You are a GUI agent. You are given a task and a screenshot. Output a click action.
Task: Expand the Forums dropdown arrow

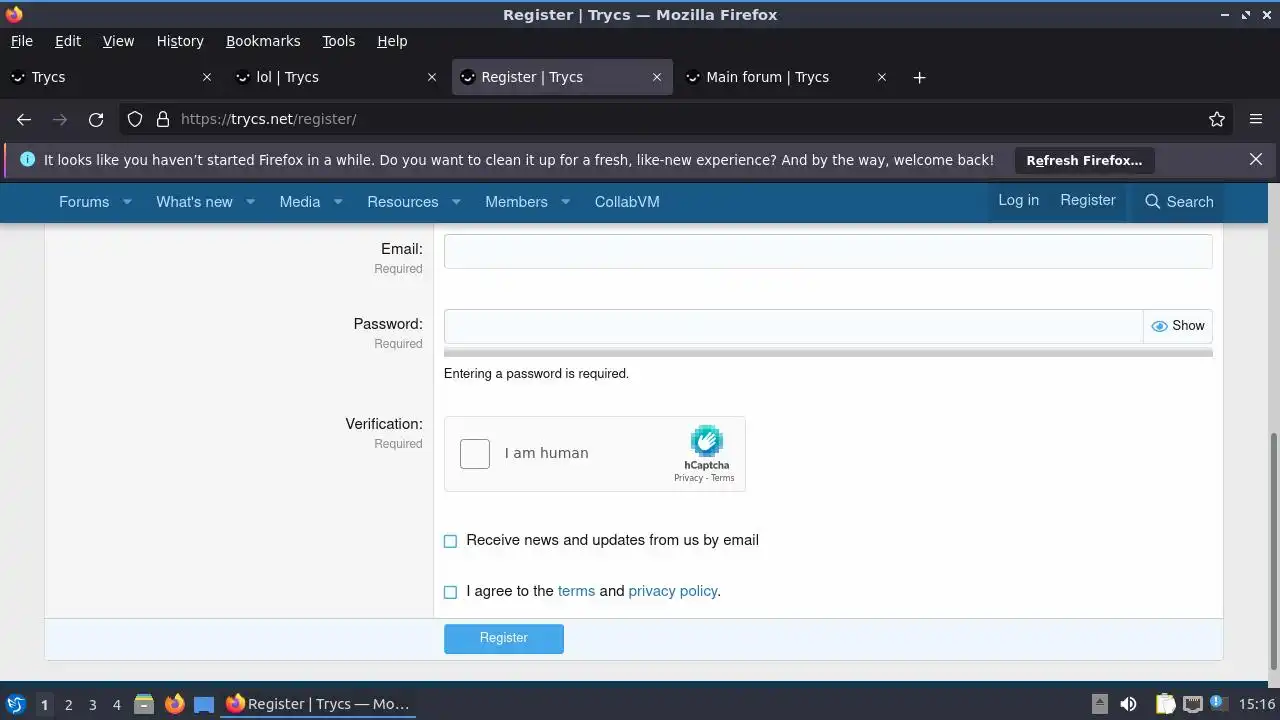click(x=127, y=202)
